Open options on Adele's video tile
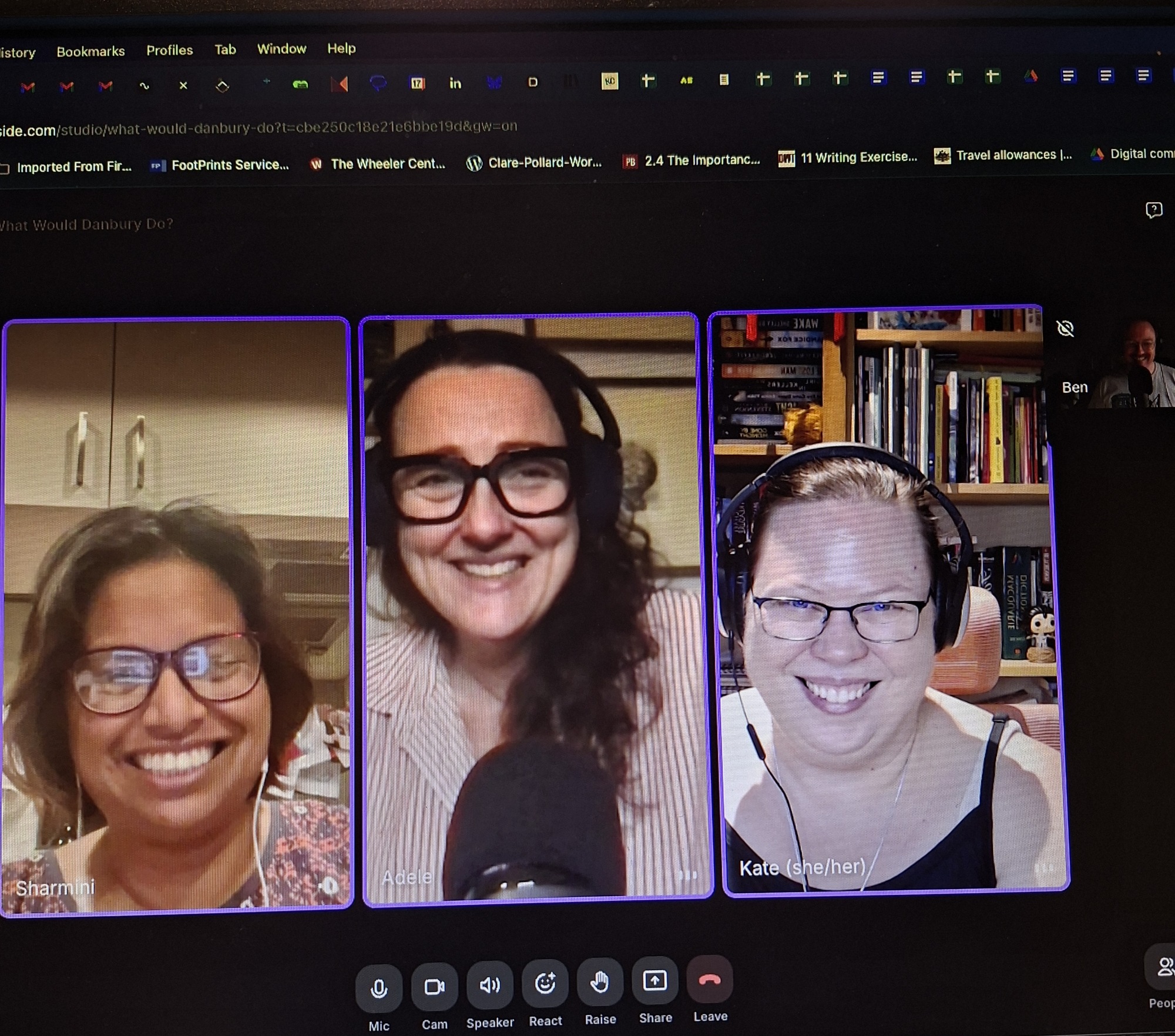 pyautogui.click(x=687, y=876)
